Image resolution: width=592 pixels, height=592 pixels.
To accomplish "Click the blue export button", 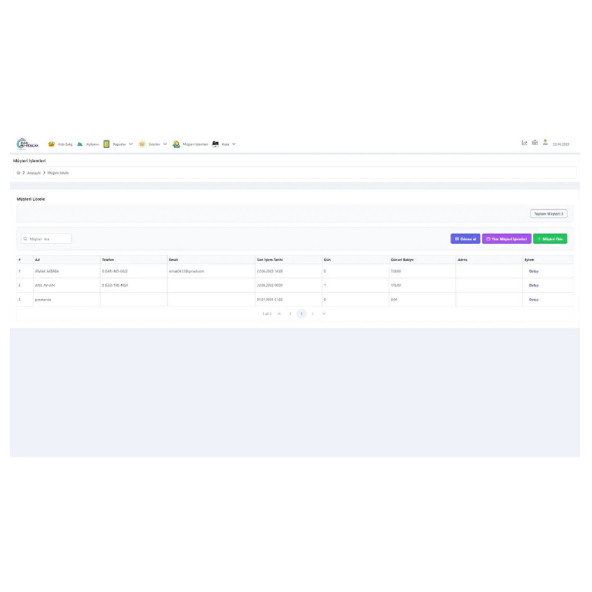I will point(465,239).
